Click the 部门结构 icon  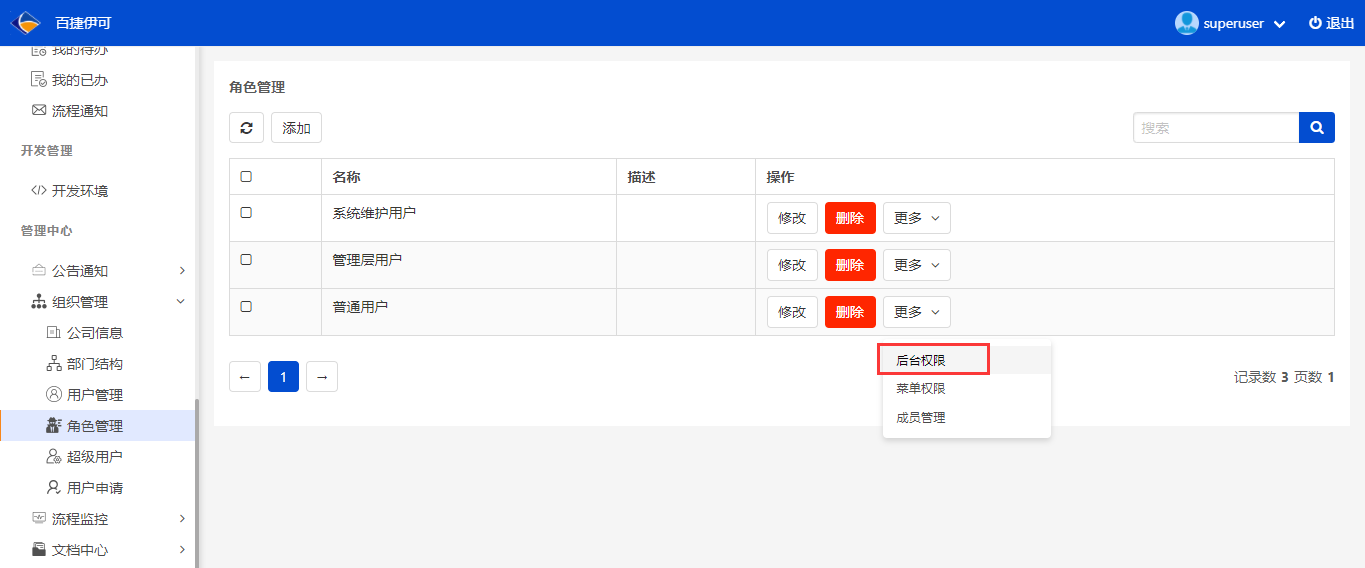tap(54, 364)
